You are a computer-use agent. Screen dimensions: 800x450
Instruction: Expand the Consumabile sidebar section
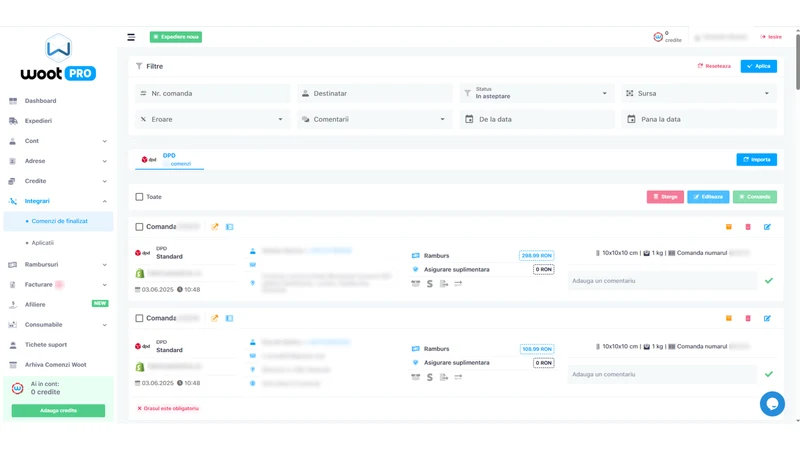[58, 324]
